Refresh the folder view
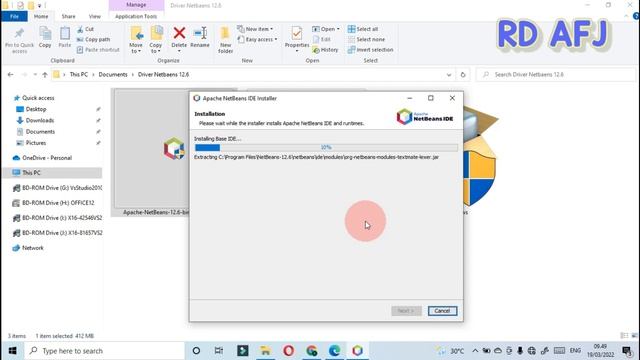 pyautogui.click(x=463, y=75)
